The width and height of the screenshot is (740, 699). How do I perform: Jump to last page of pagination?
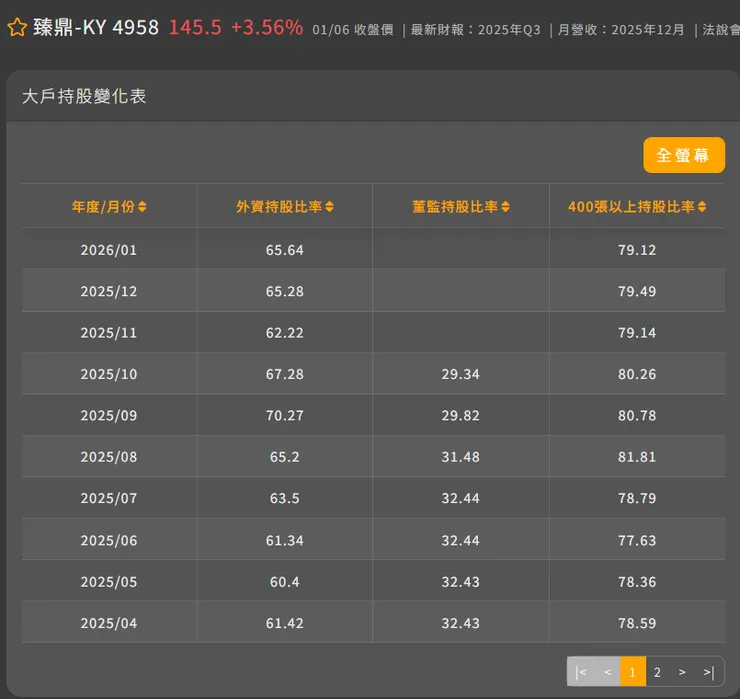tap(709, 672)
